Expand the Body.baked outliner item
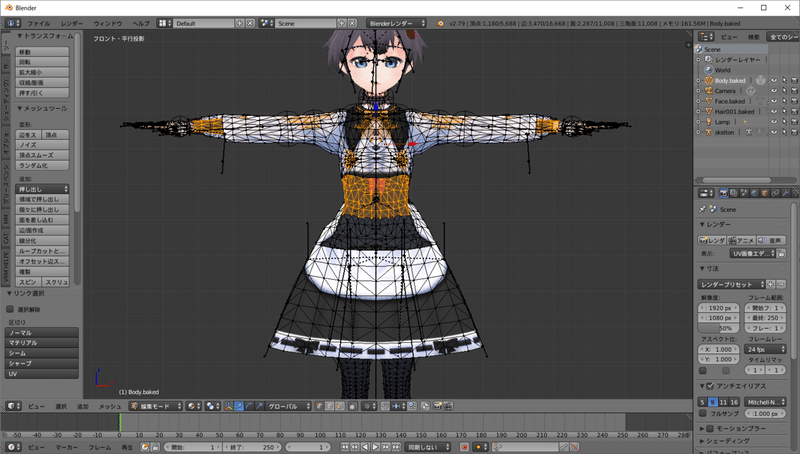The height and width of the screenshot is (454, 800). point(698,81)
